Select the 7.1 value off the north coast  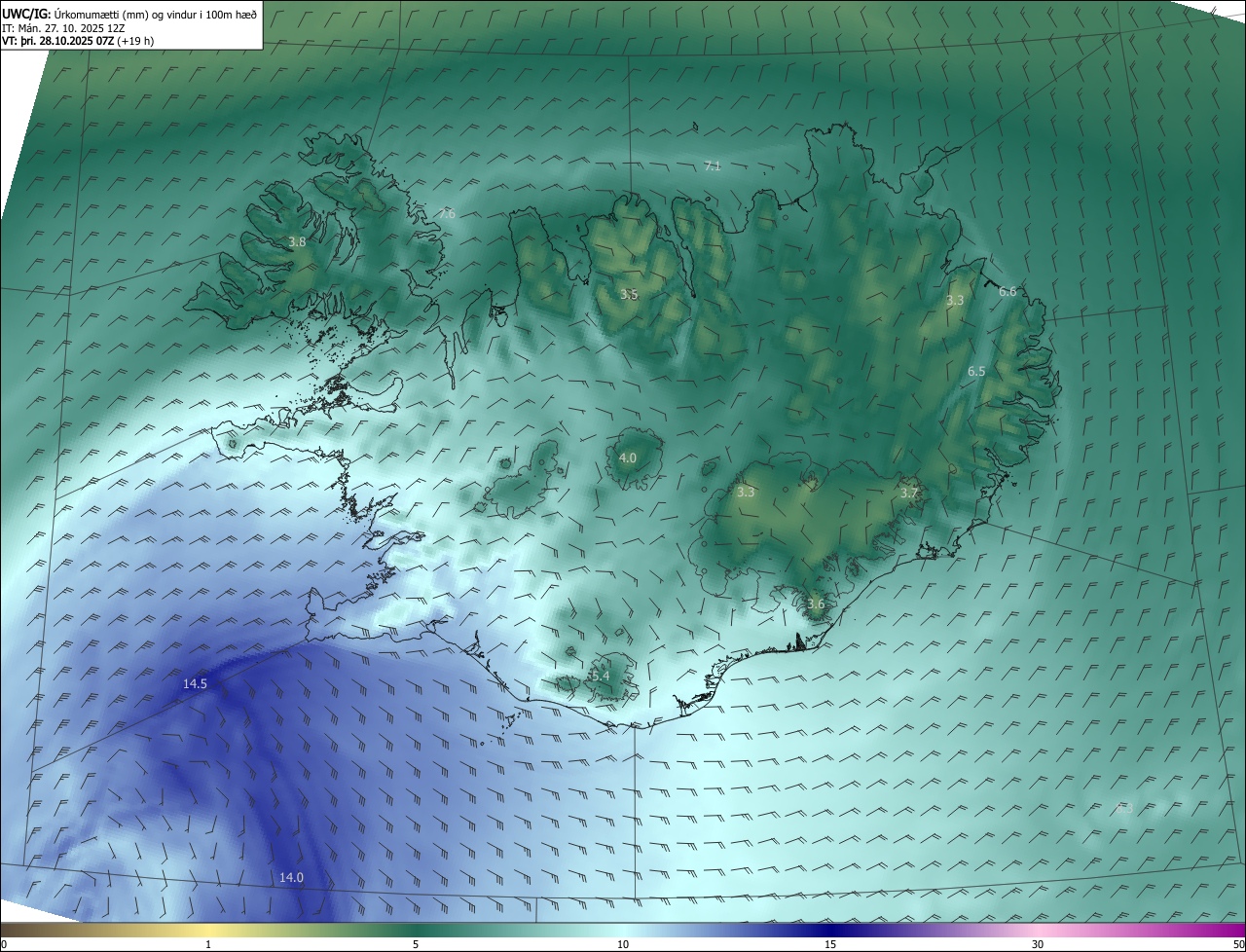(x=713, y=166)
